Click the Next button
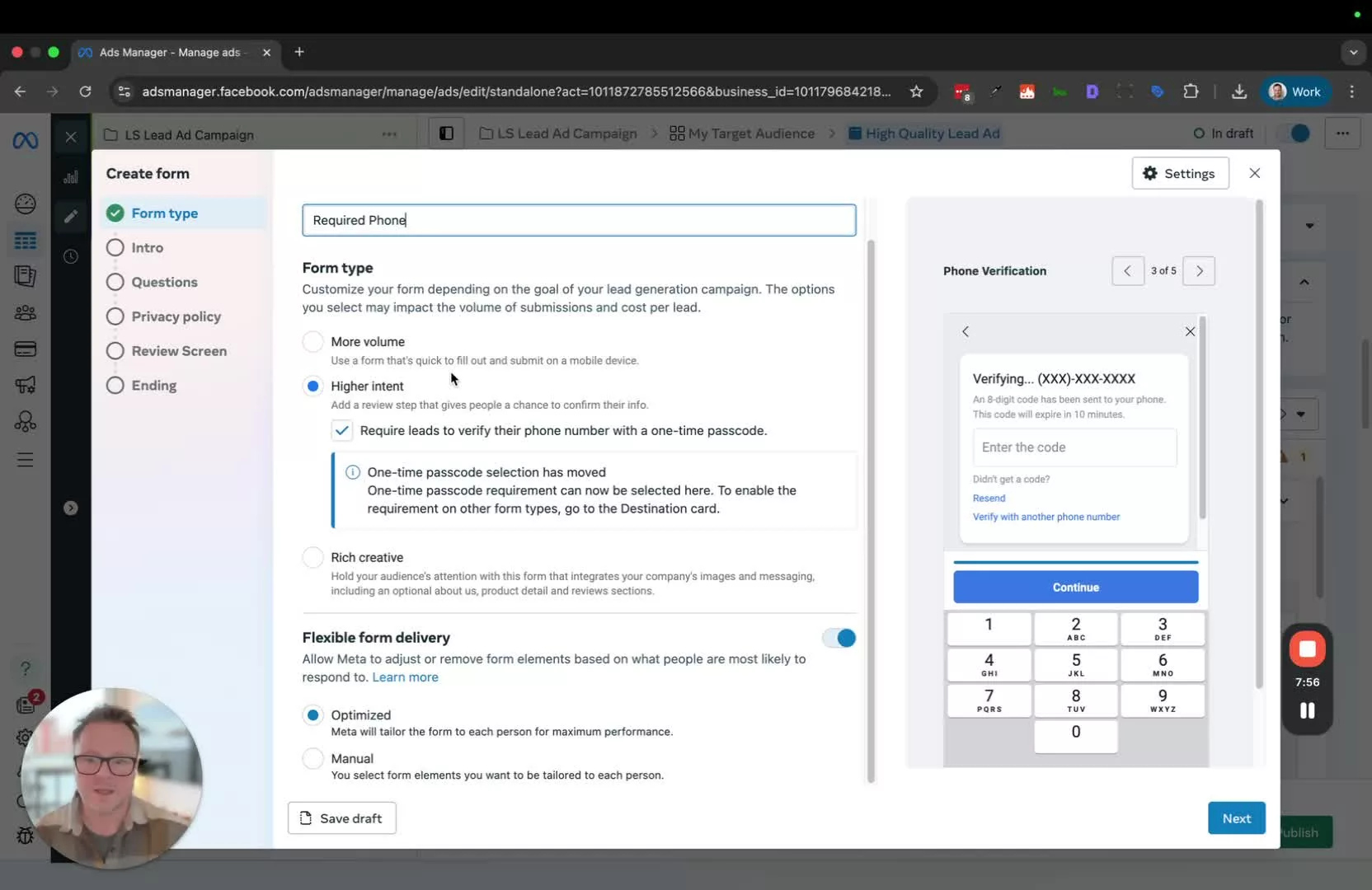1372x890 pixels. pos(1236,817)
